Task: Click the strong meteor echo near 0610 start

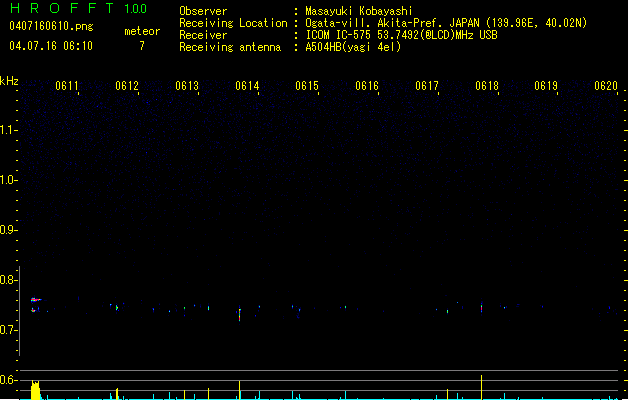Action: coord(36,300)
